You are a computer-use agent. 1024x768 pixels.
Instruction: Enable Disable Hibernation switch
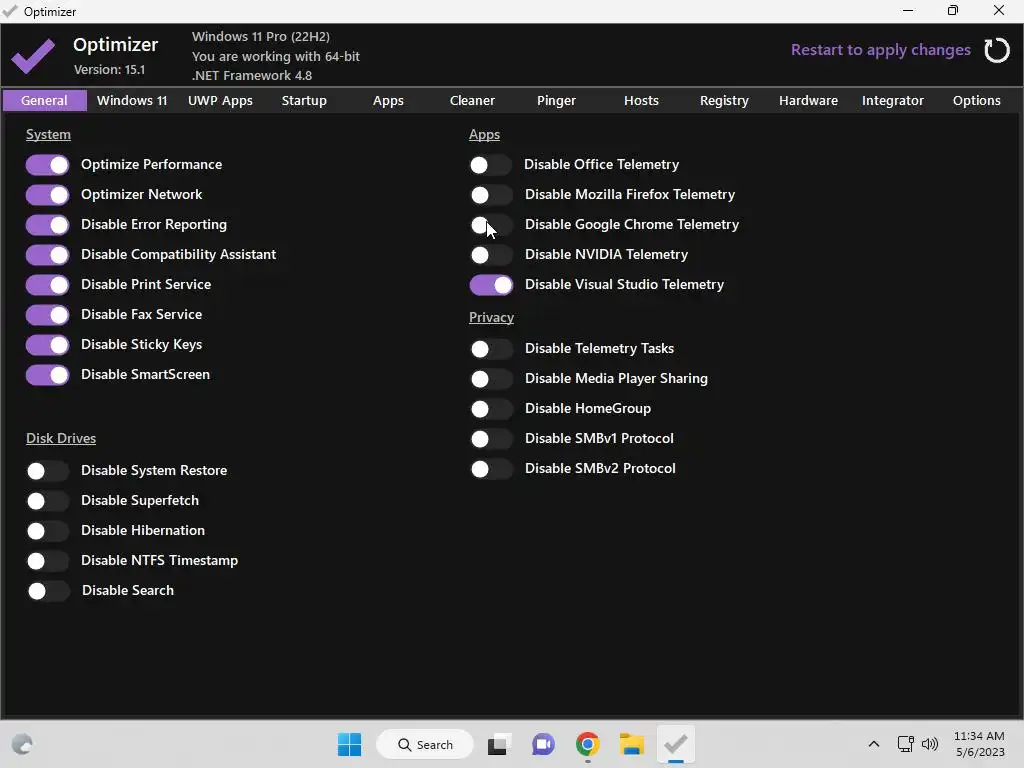48,531
